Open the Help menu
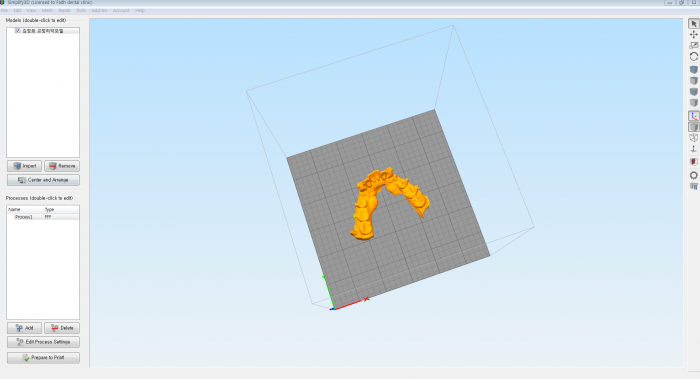The height and width of the screenshot is (379, 700). pyautogui.click(x=139, y=10)
